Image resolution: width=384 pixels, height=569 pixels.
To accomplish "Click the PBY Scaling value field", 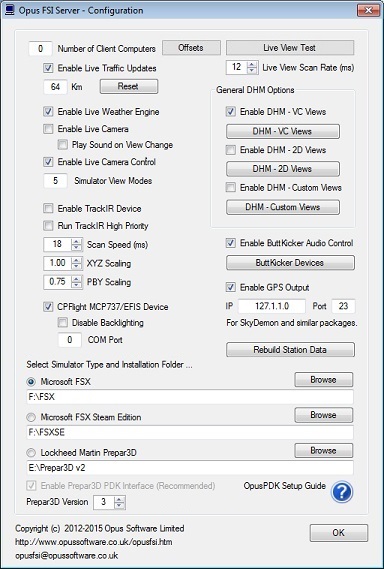I will [57, 282].
